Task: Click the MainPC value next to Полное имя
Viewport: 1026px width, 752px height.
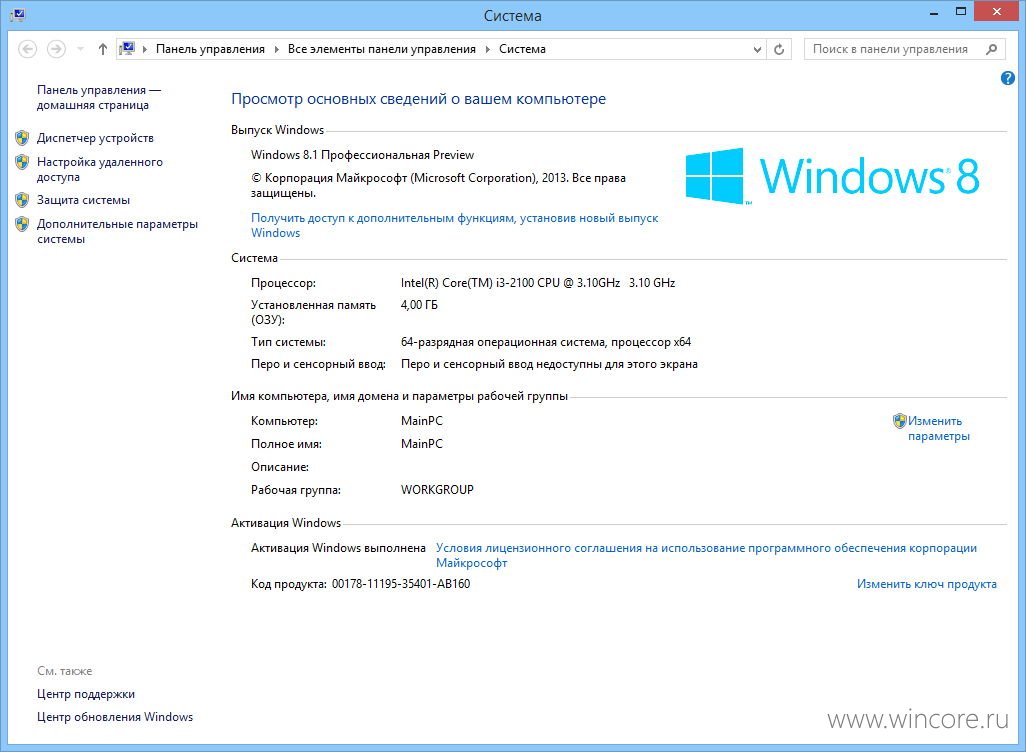Action: (x=421, y=444)
